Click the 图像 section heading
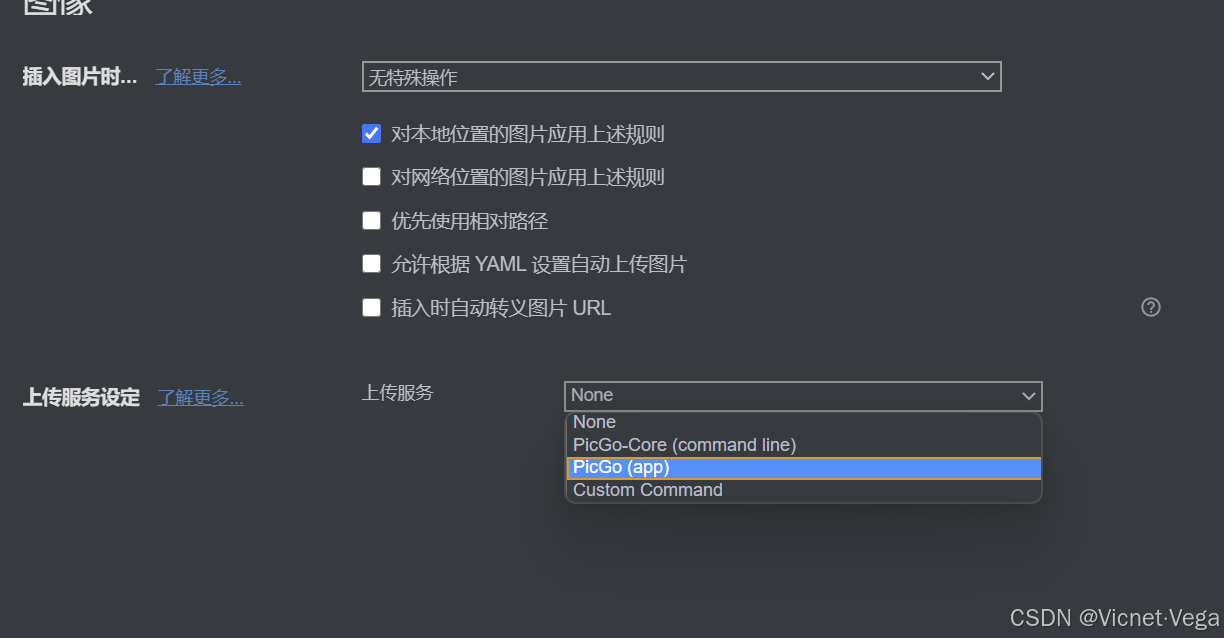The width and height of the screenshot is (1224, 638). coord(55,10)
